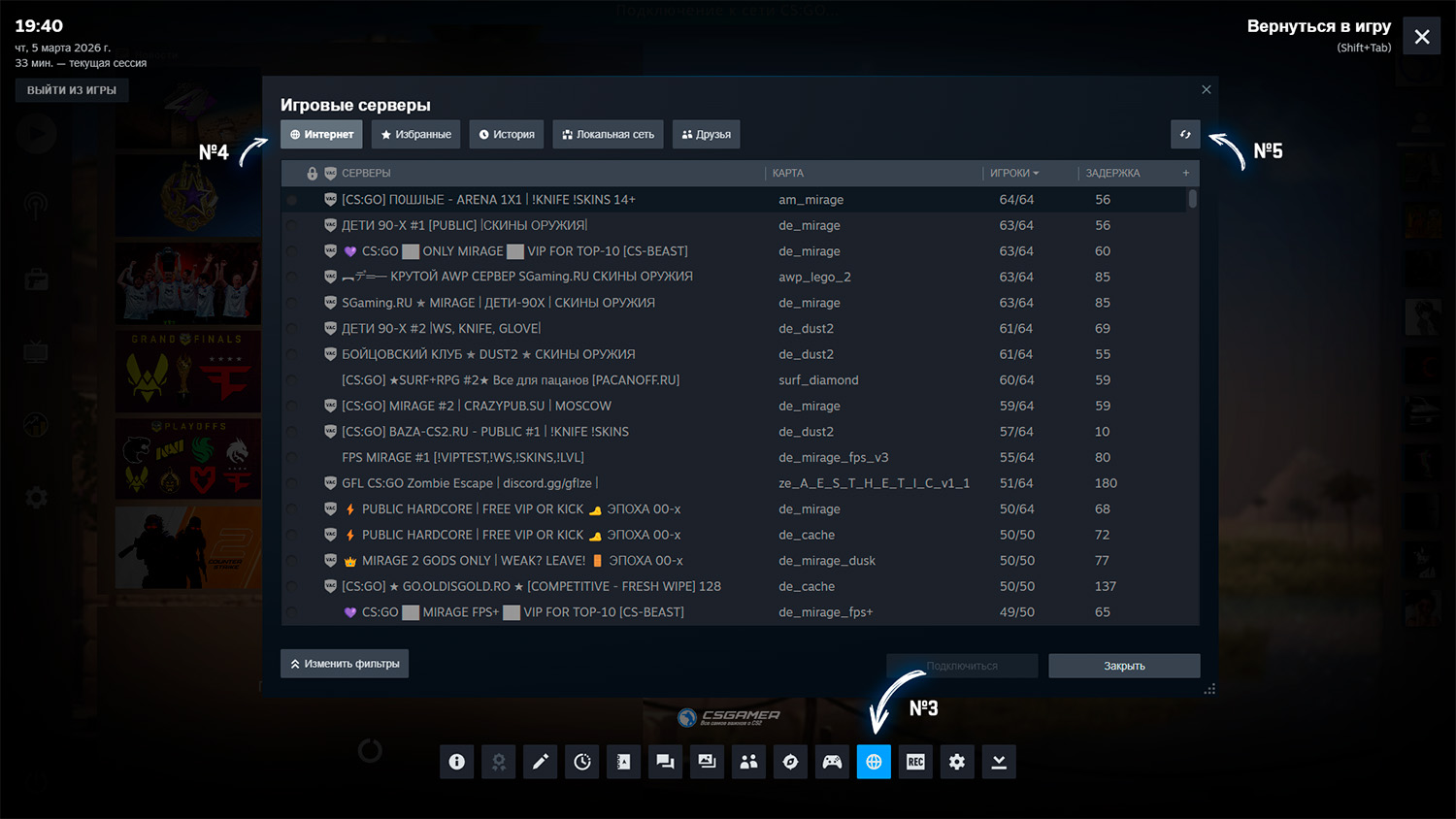Open the game overview info icon
This screenshot has width=1456, height=819.
456,762
